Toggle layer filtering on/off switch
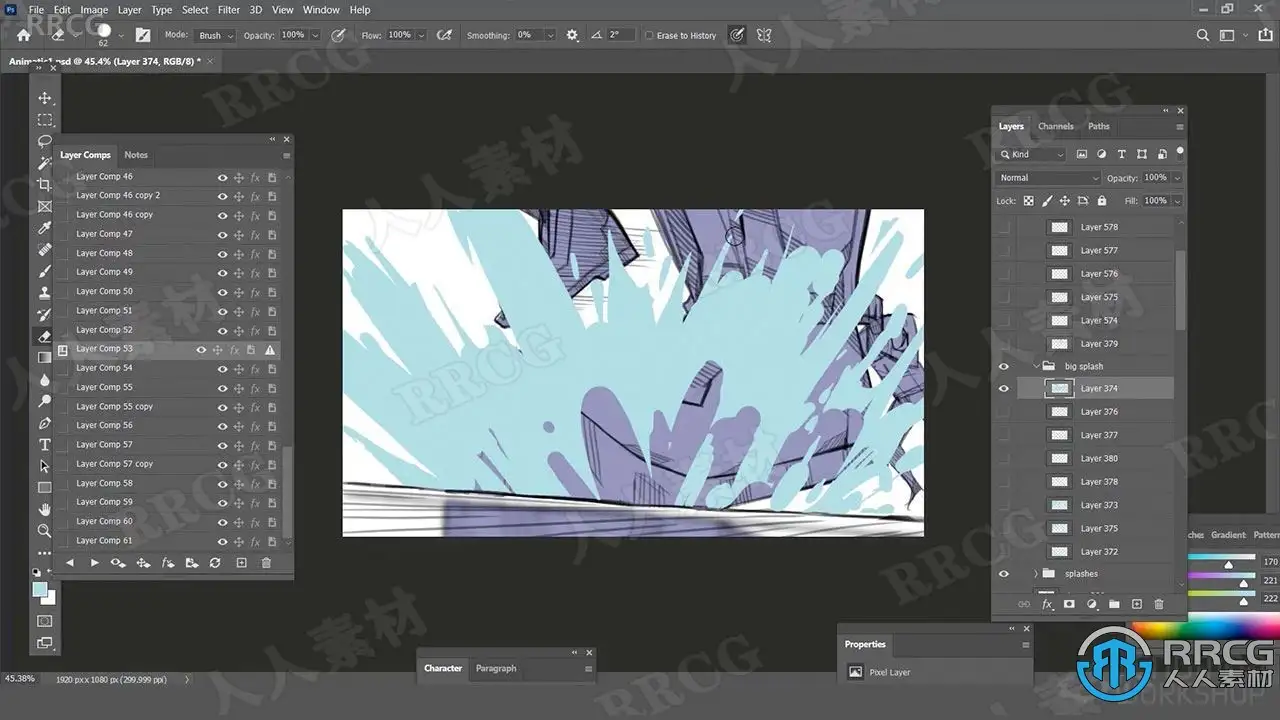The height and width of the screenshot is (720, 1280). (1179, 153)
